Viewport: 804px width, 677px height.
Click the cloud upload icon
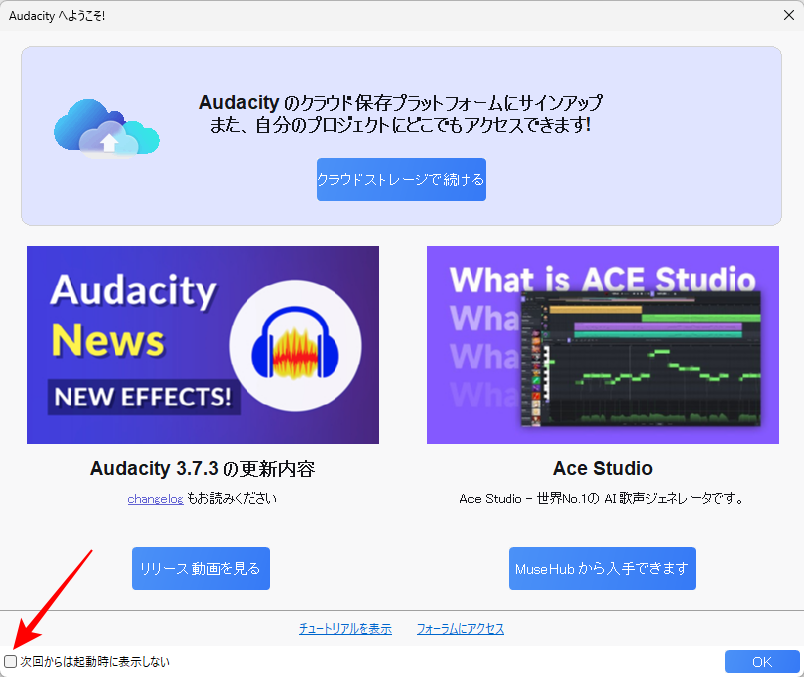pos(107,128)
